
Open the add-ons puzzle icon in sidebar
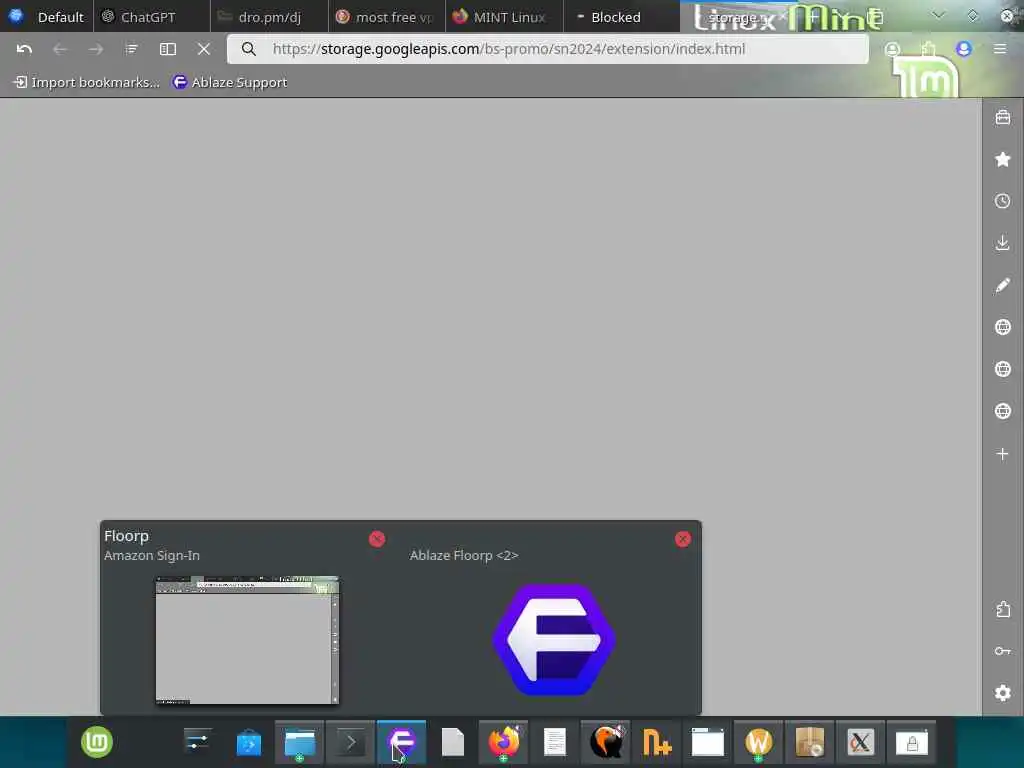click(1002, 609)
